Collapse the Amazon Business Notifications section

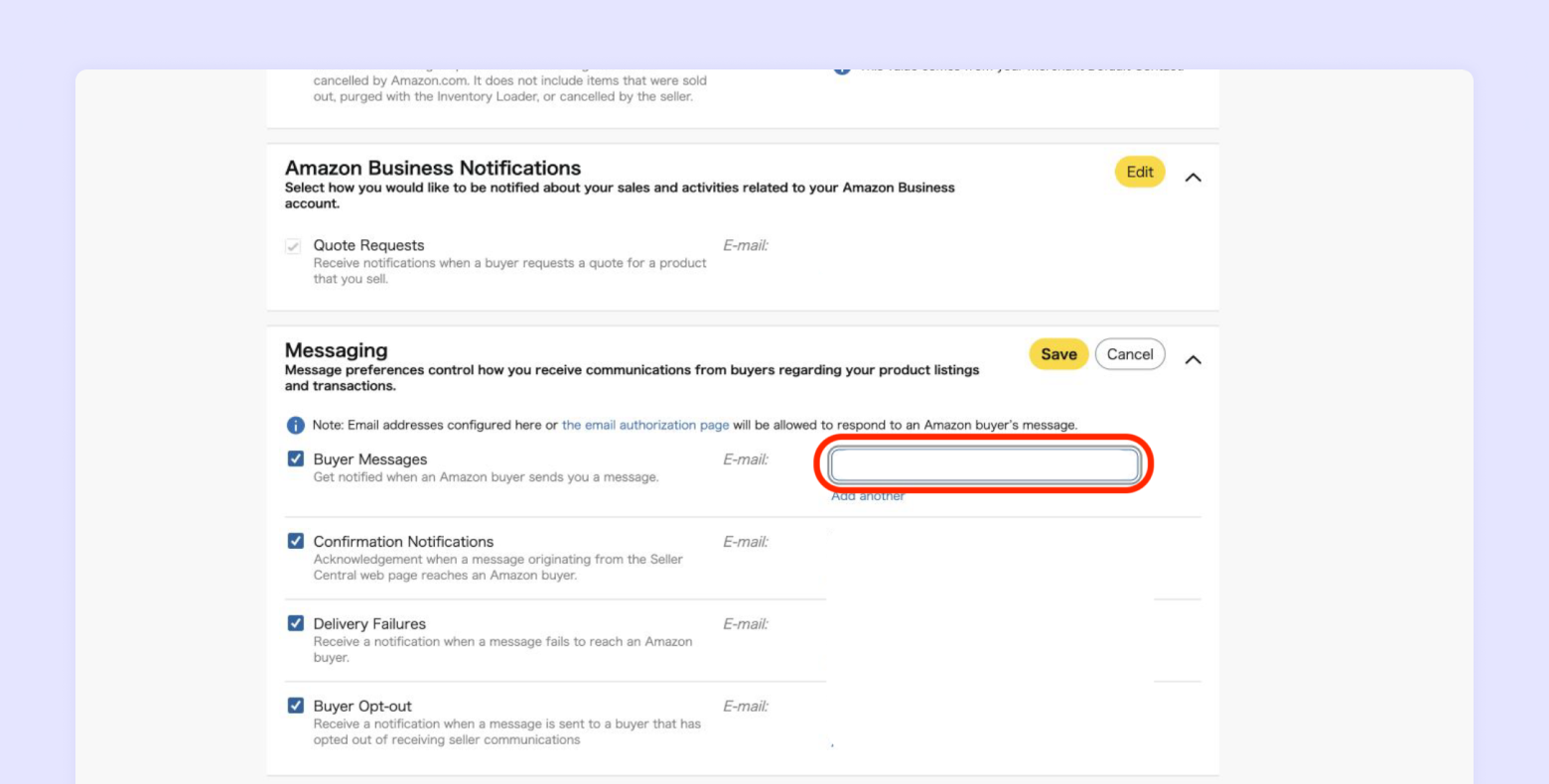pyautogui.click(x=1194, y=177)
